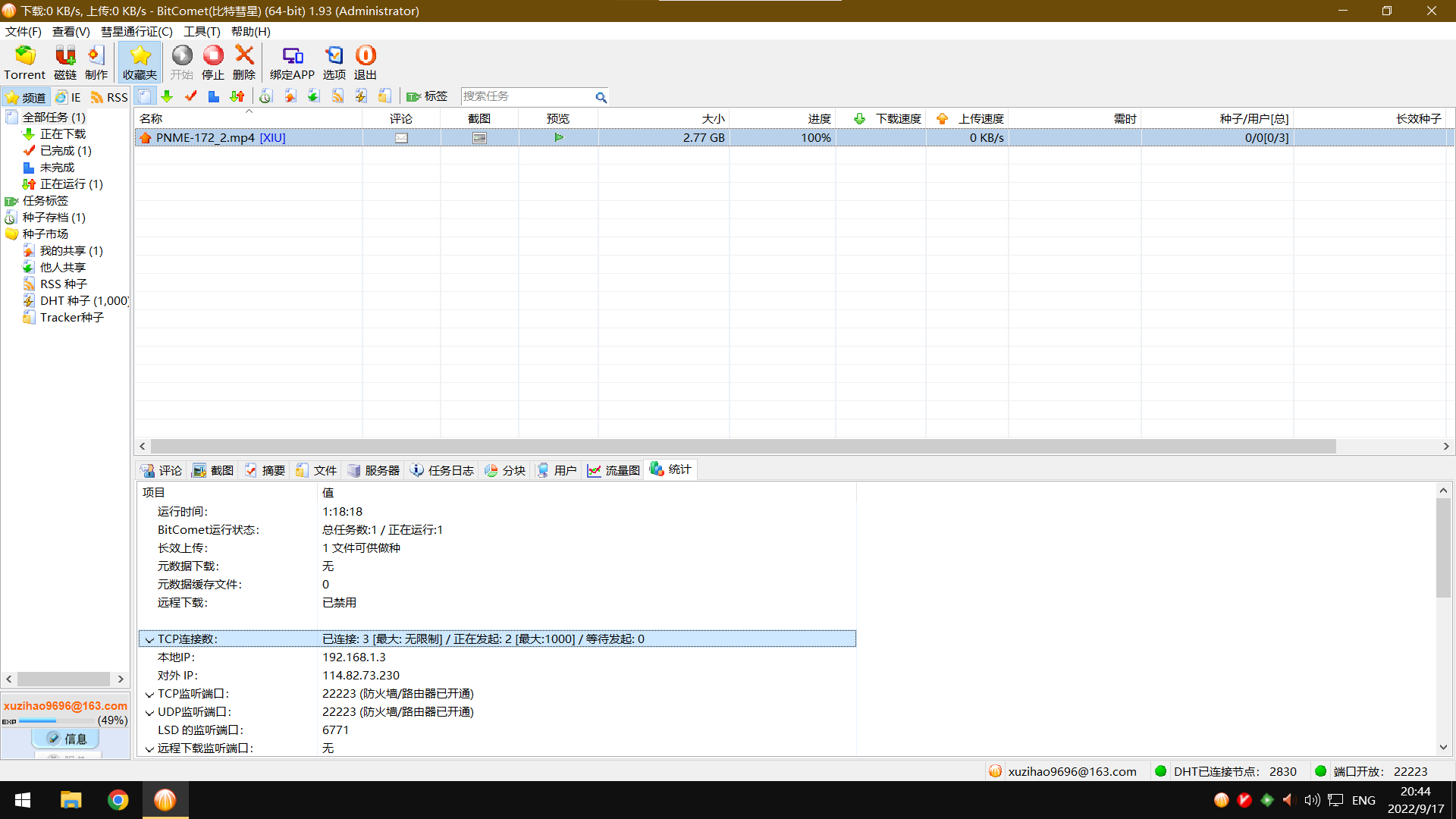1456x819 pixels.
Task: Click the 删除 delete task icon
Action: (x=244, y=62)
